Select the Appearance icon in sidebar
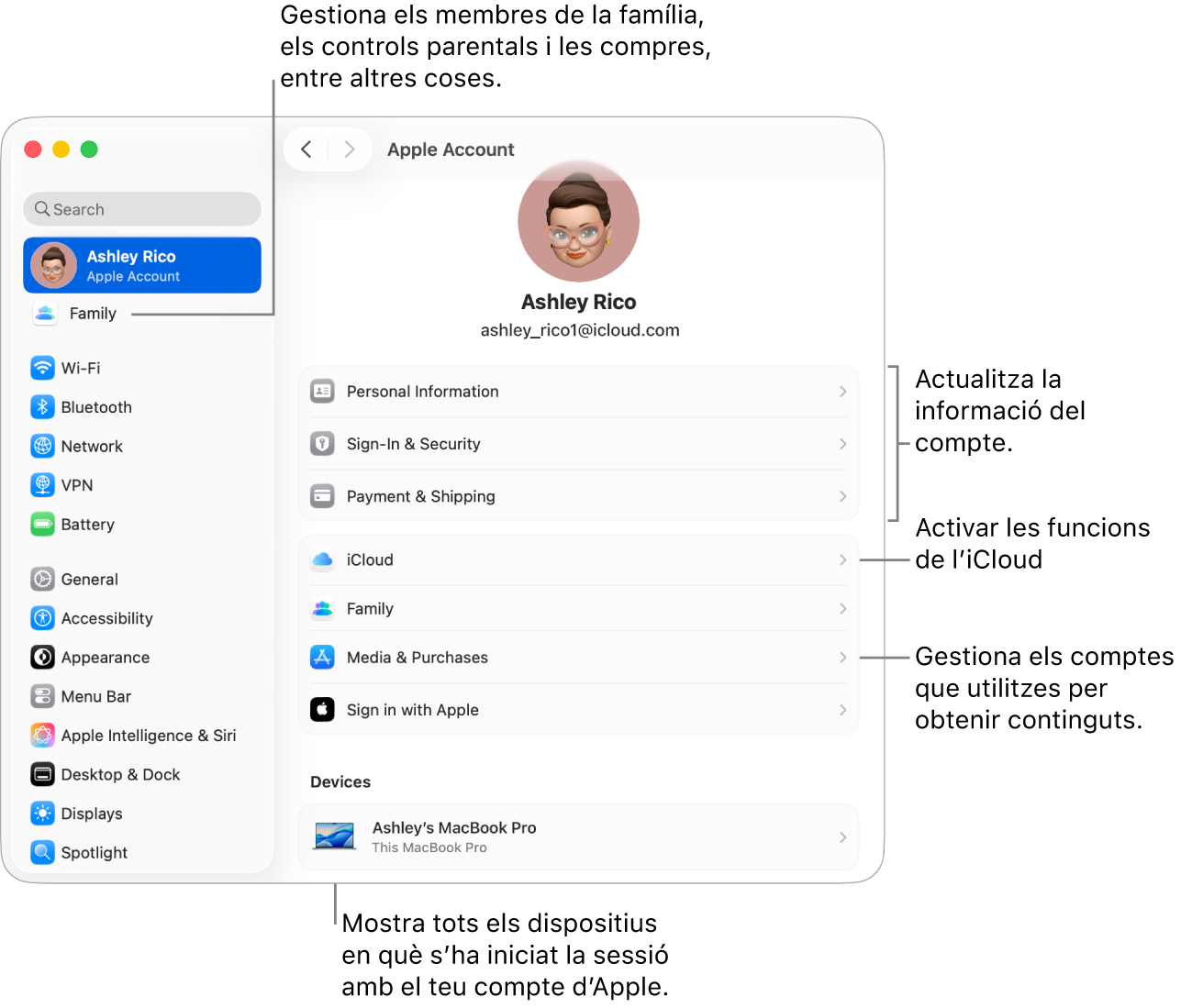Screen dimensions: 1181x1008 (43, 657)
